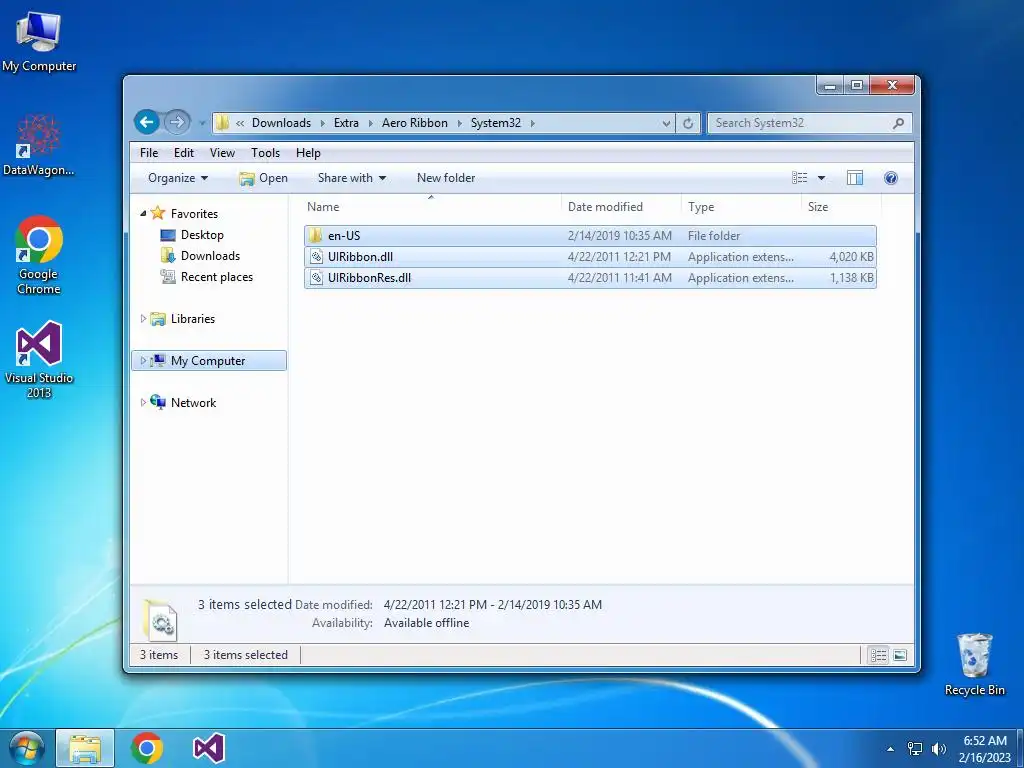
Task: Click System32 breadcrumb segment
Action: (x=496, y=123)
